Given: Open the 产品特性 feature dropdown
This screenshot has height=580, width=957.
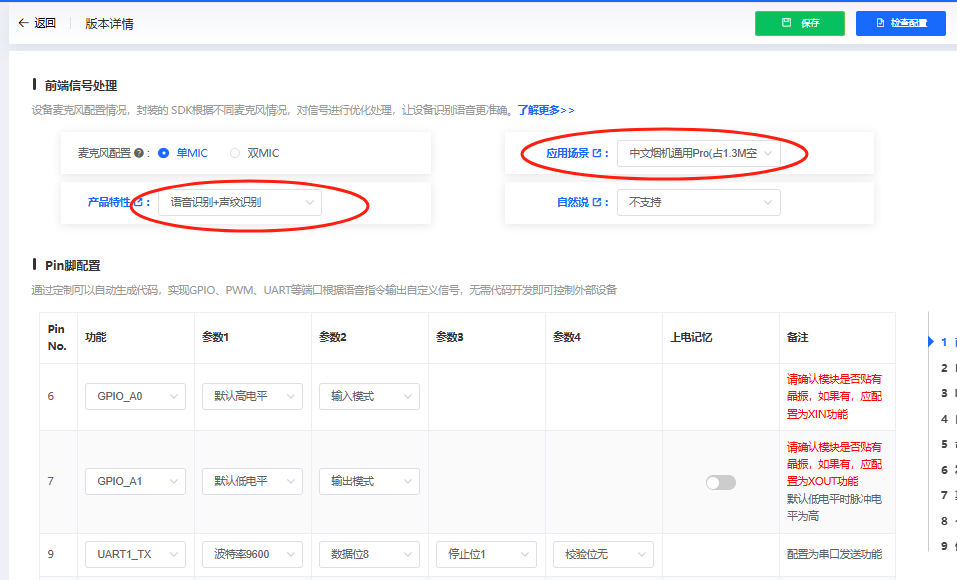Looking at the screenshot, I should pos(240,202).
